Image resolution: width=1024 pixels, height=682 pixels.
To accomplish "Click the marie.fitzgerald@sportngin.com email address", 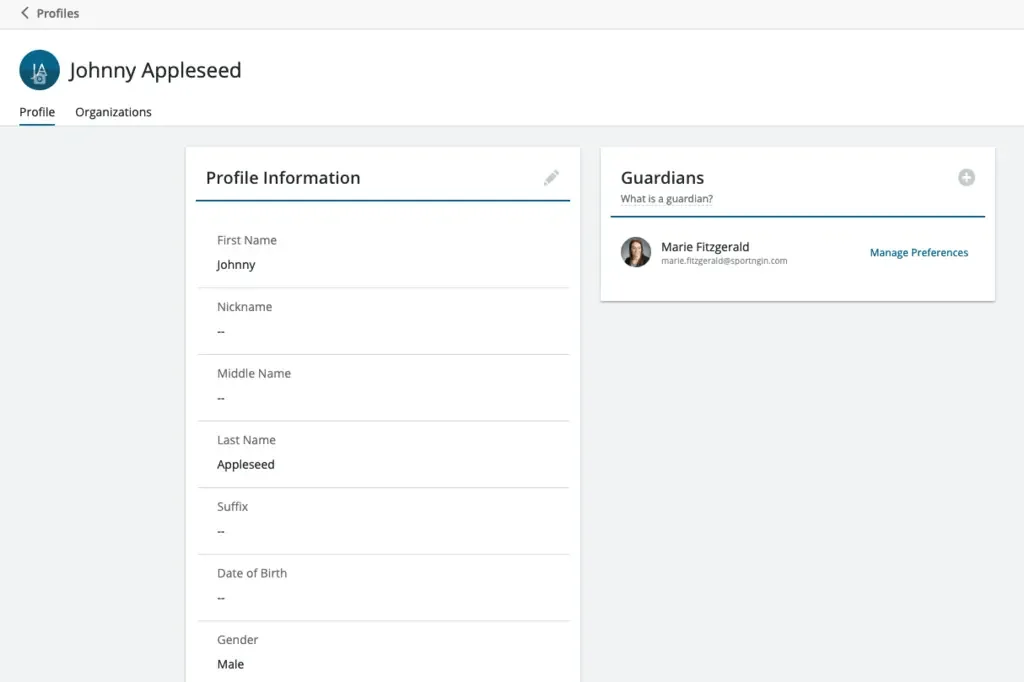I will coord(724,261).
